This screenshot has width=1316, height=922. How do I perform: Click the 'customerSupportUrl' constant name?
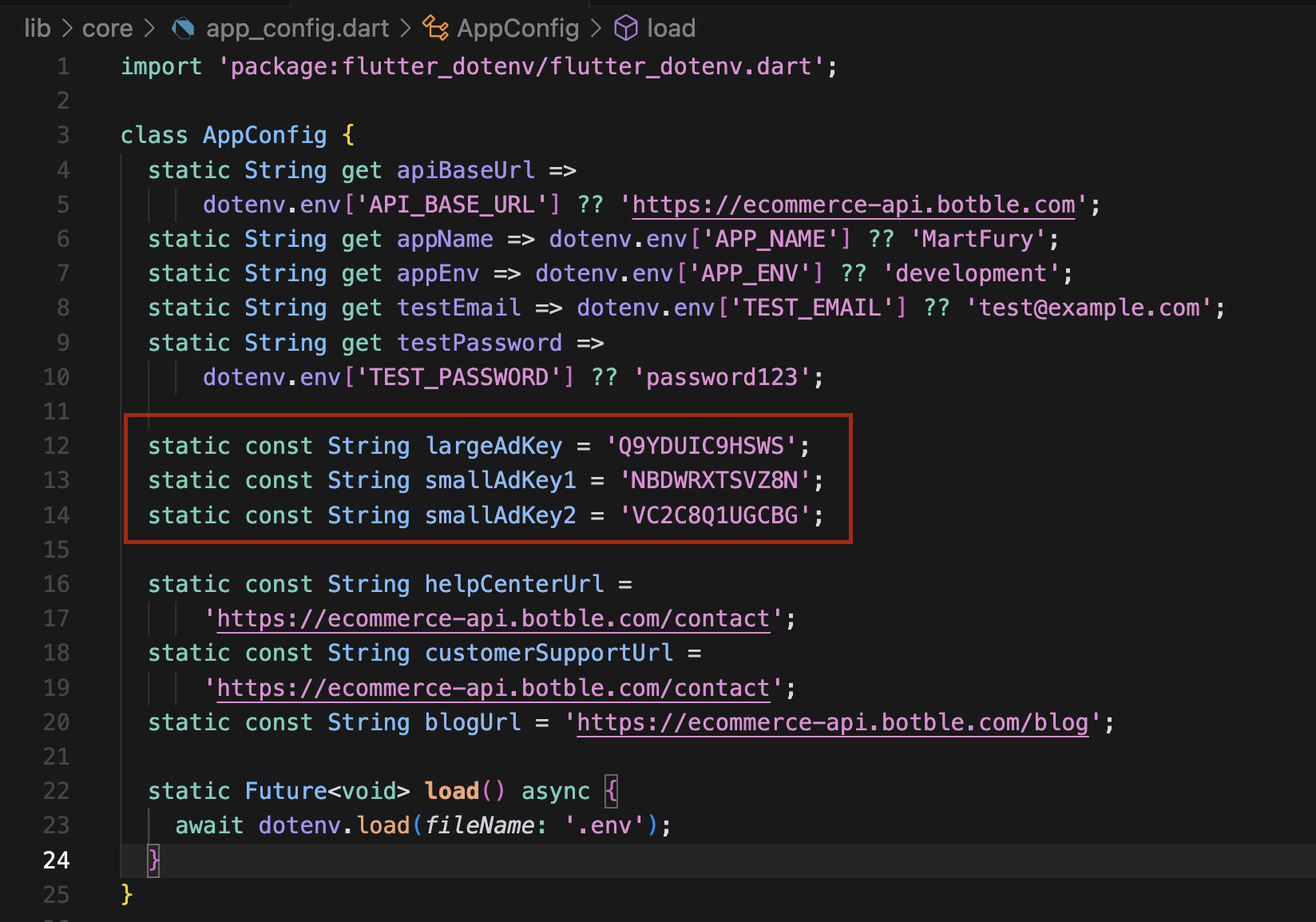549,653
